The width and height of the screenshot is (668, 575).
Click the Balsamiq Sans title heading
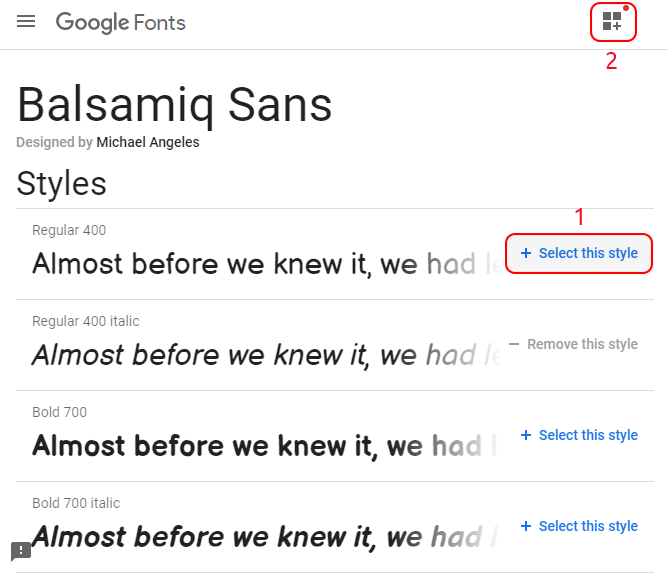coord(174,105)
